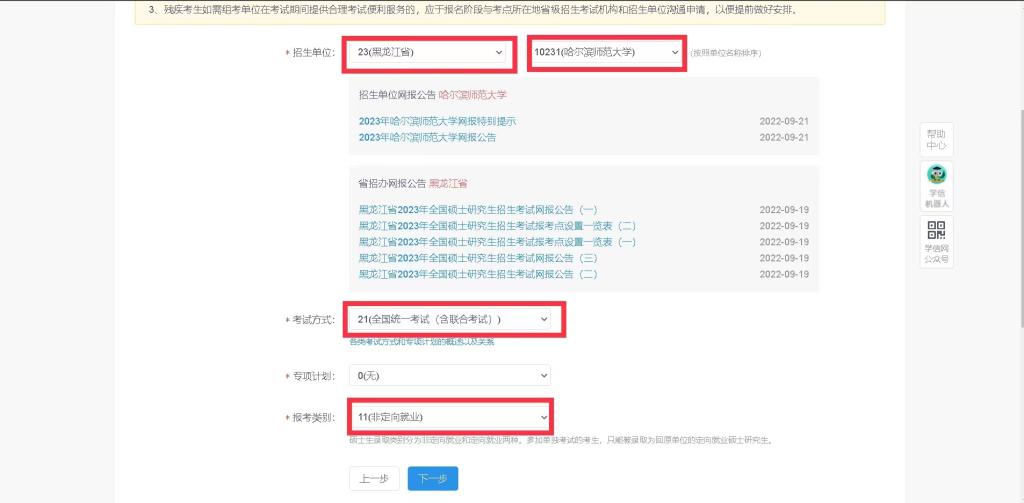Click the 学信机器人 robot icon
The image size is (1024, 503).
[936, 186]
